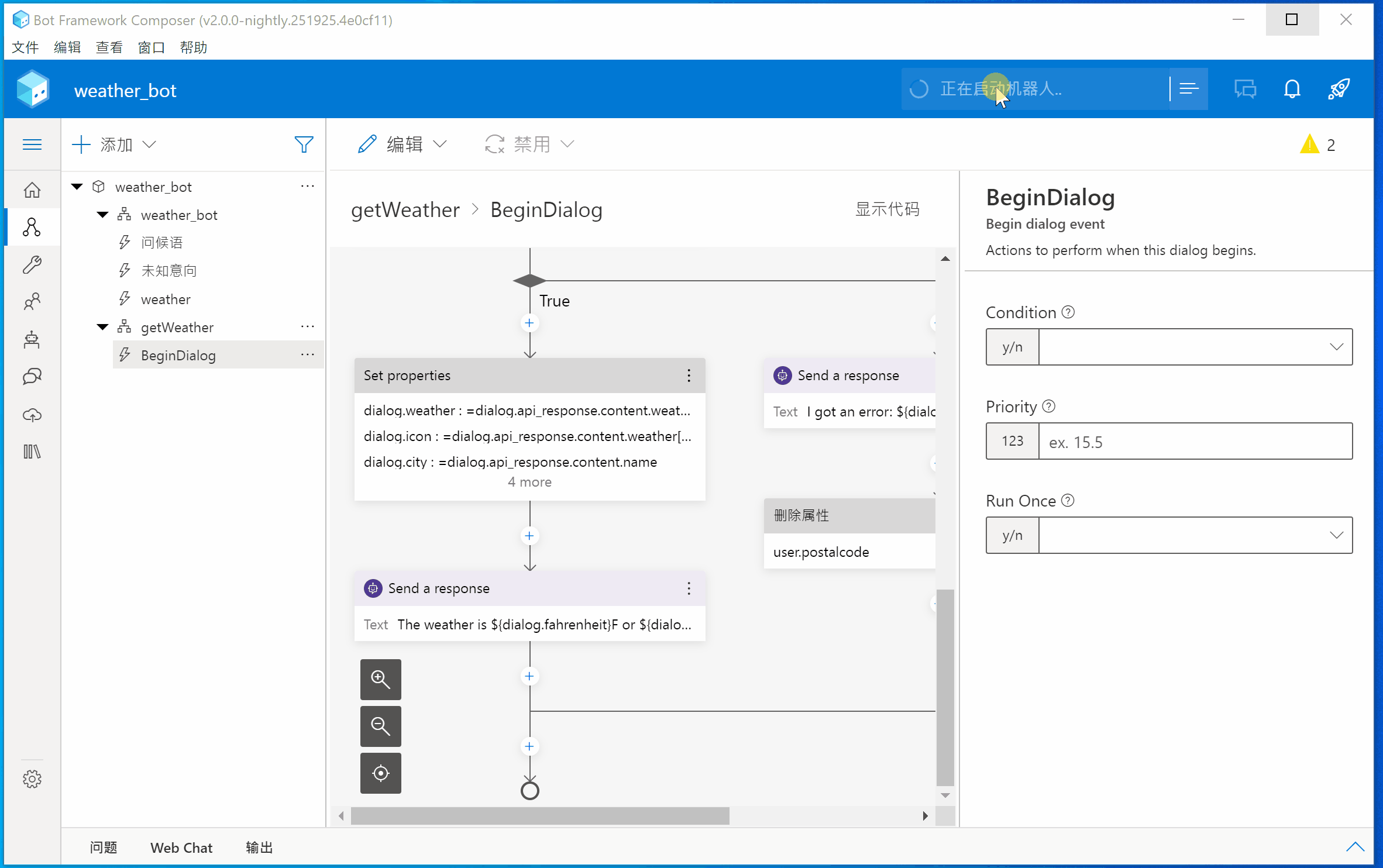Click the zoom in canvas button

tap(380, 679)
